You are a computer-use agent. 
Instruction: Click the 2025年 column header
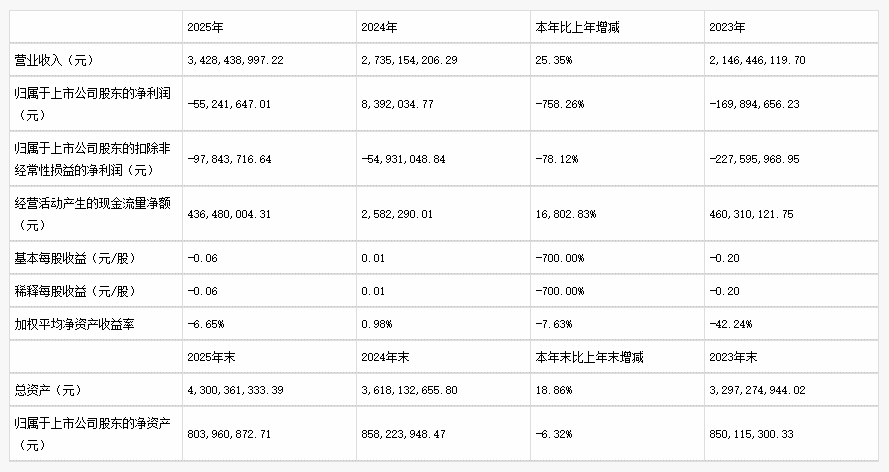(203, 27)
